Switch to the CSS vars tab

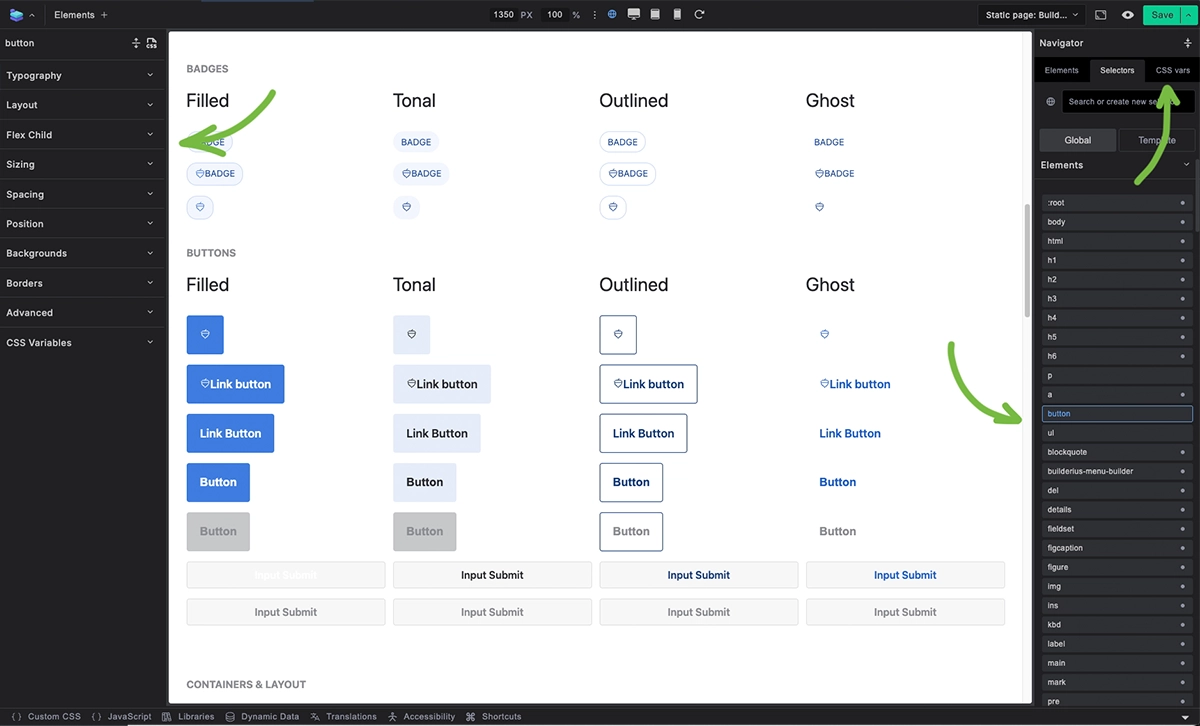pyautogui.click(x=1171, y=70)
